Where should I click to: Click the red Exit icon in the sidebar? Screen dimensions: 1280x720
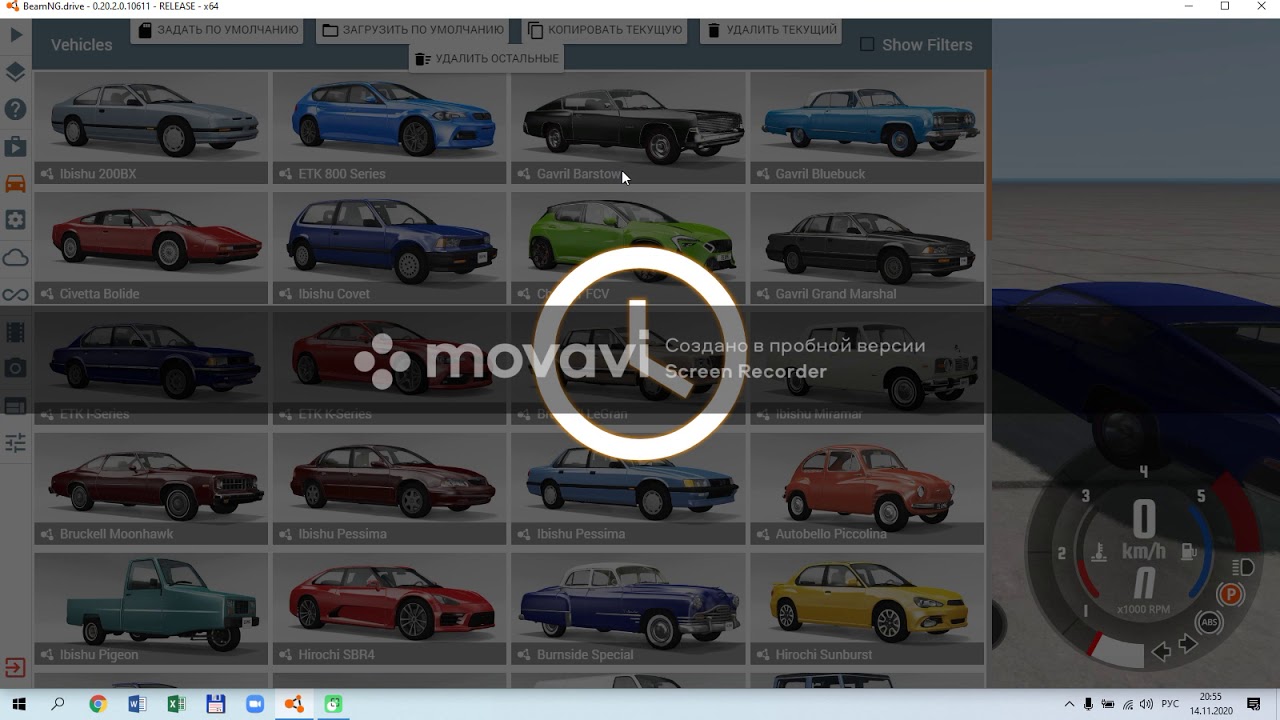(x=16, y=667)
